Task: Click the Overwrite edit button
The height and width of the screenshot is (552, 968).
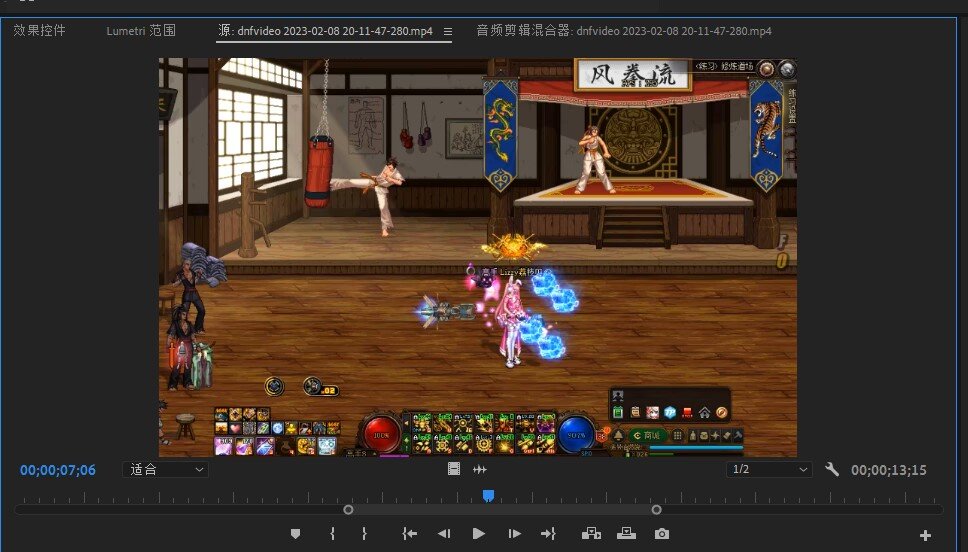Action: click(626, 533)
